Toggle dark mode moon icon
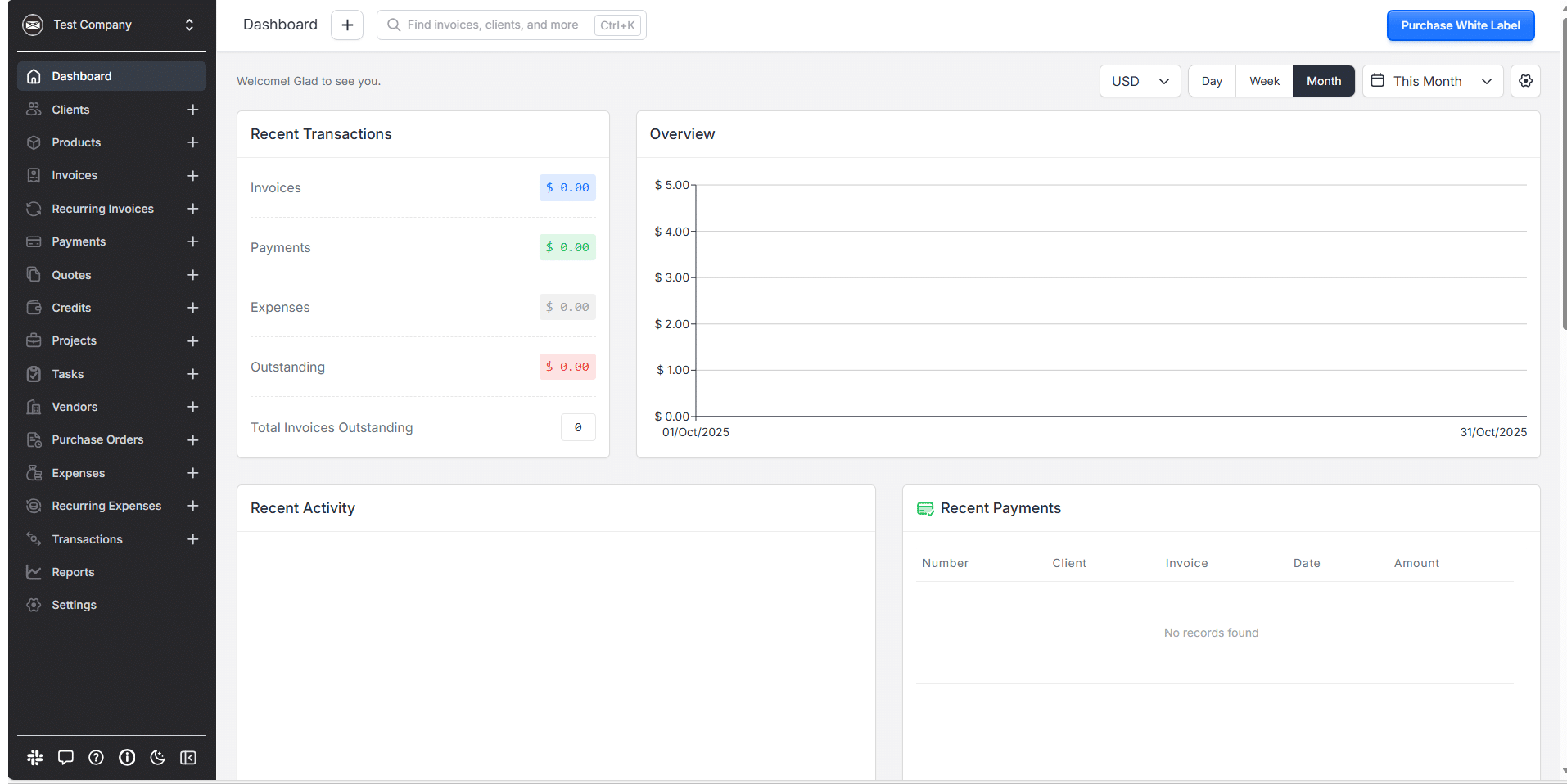The image size is (1567, 784). click(x=157, y=758)
